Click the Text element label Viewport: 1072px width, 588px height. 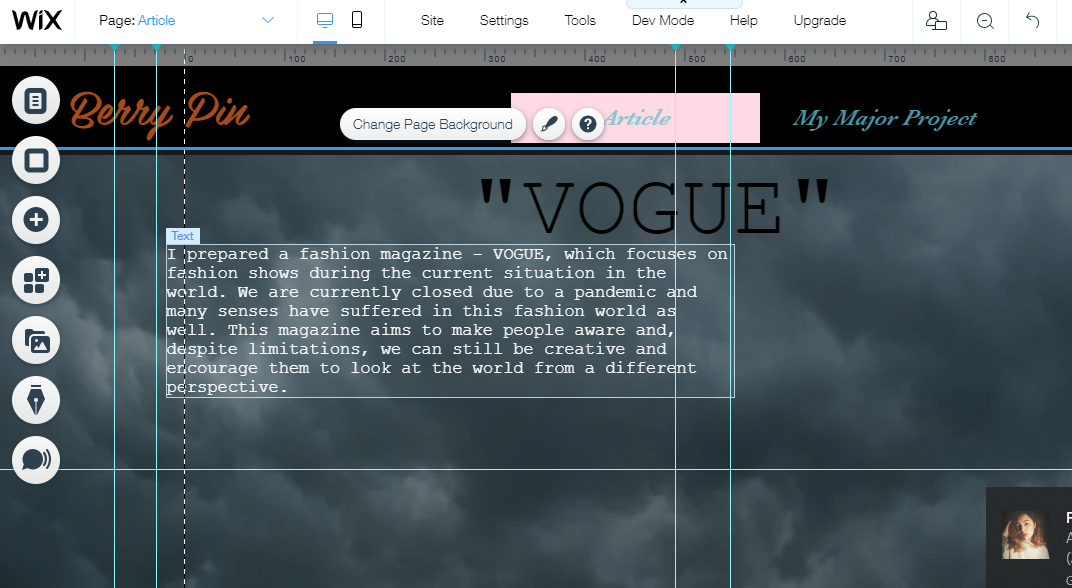coord(183,236)
